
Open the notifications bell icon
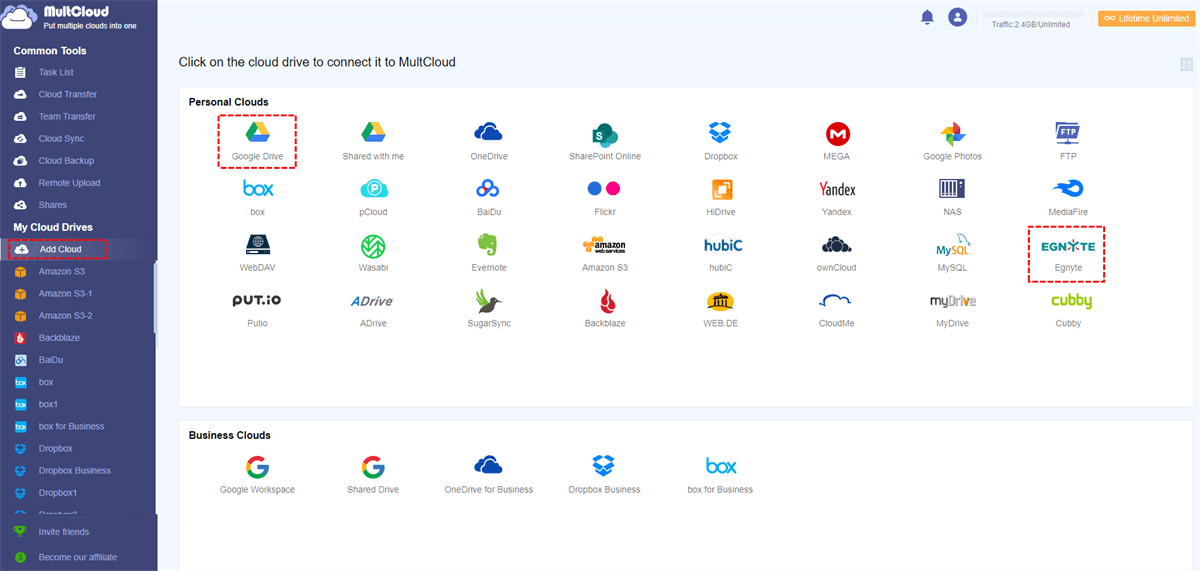927,17
